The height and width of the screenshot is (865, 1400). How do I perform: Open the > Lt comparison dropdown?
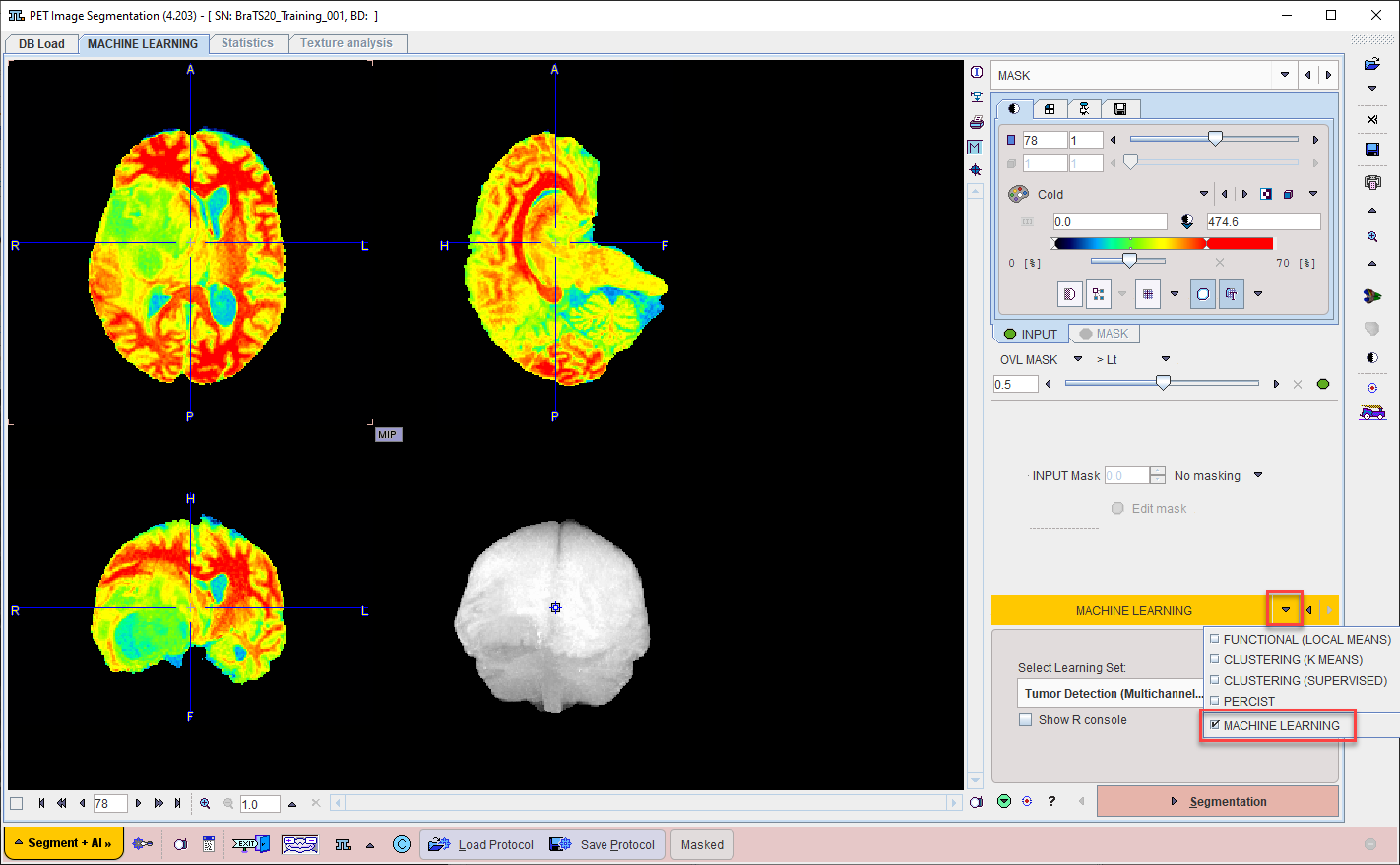click(1166, 359)
